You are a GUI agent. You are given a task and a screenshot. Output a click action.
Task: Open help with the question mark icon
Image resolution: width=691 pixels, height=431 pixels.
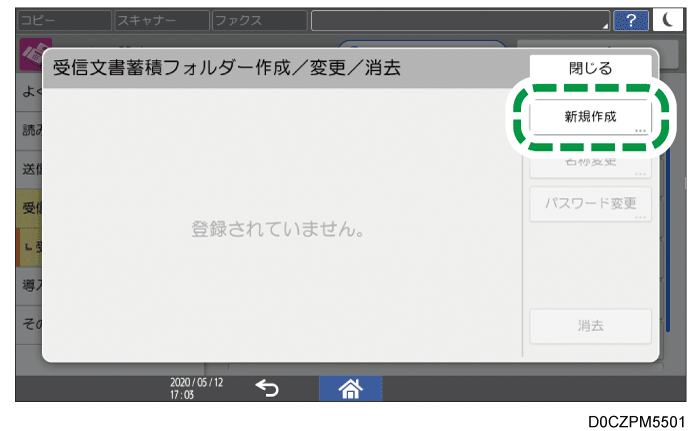(631, 20)
